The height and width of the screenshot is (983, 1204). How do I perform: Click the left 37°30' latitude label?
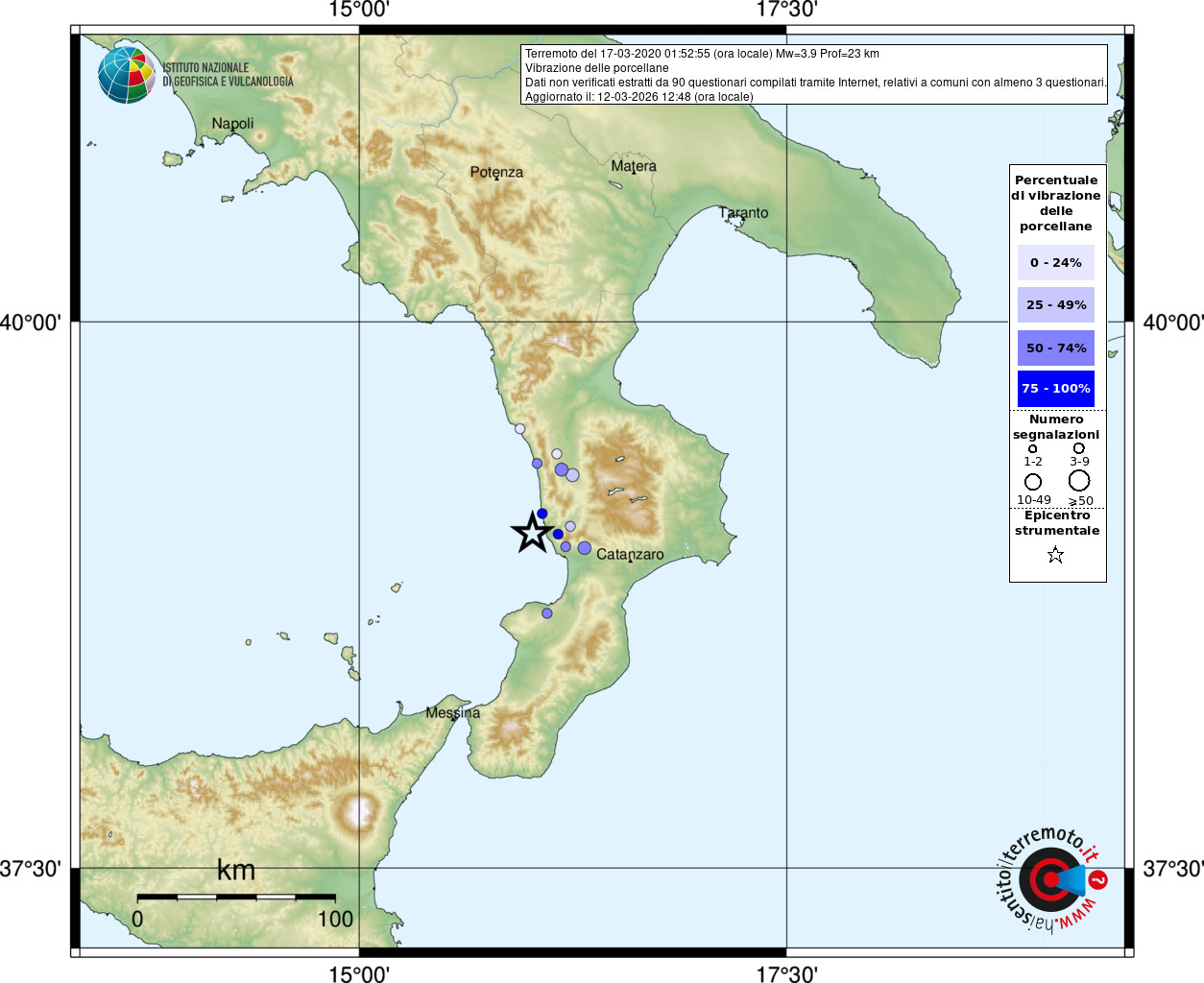tap(31, 869)
